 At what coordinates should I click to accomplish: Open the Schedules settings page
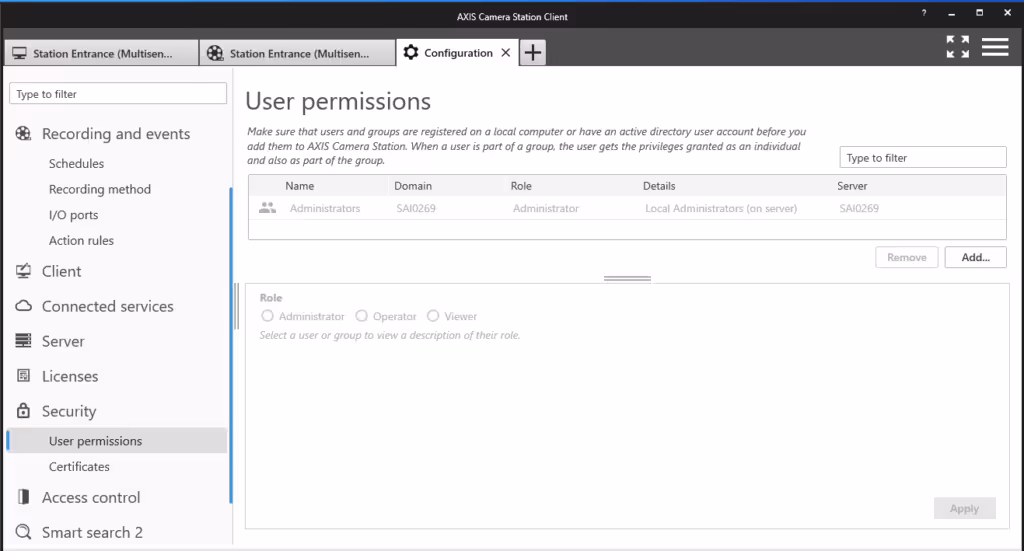76,163
